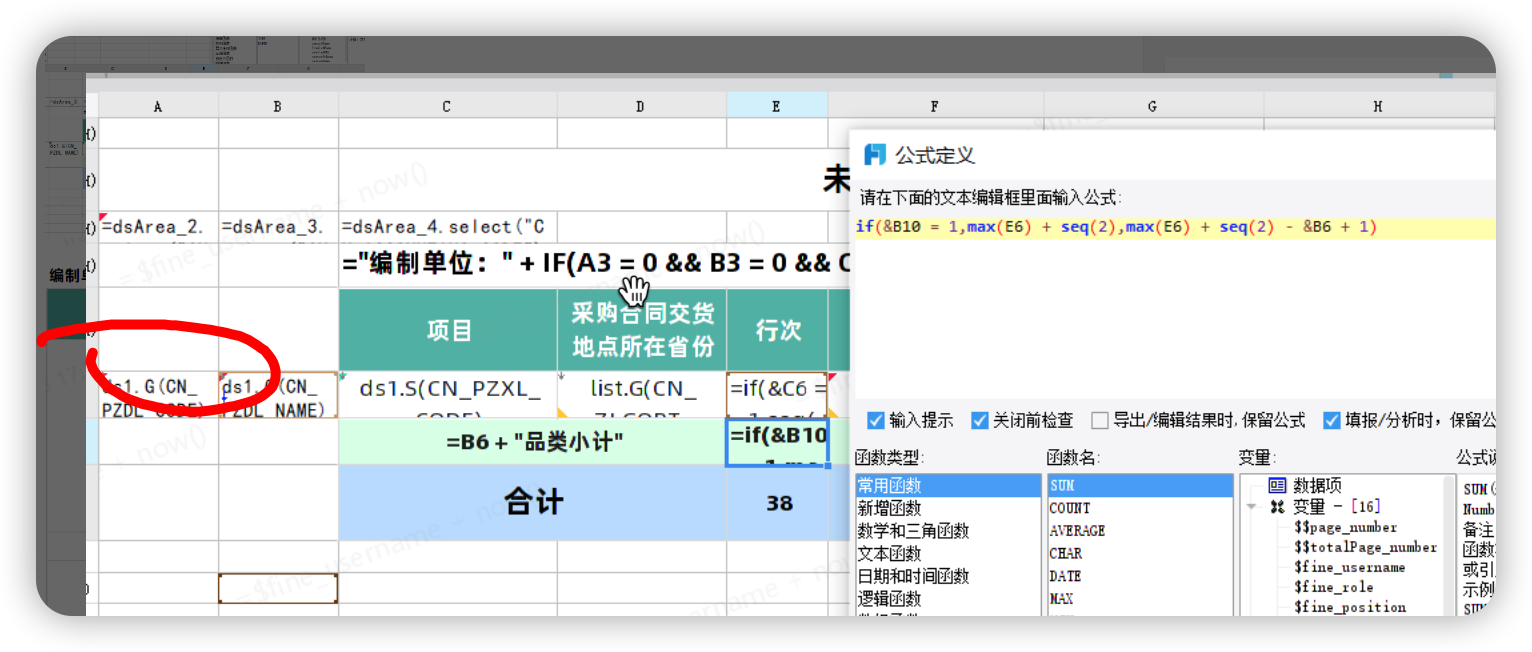The height and width of the screenshot is (652, 1532).
Task: Toggle the 关闭前检查 checkbox
Action: point(980,420)
